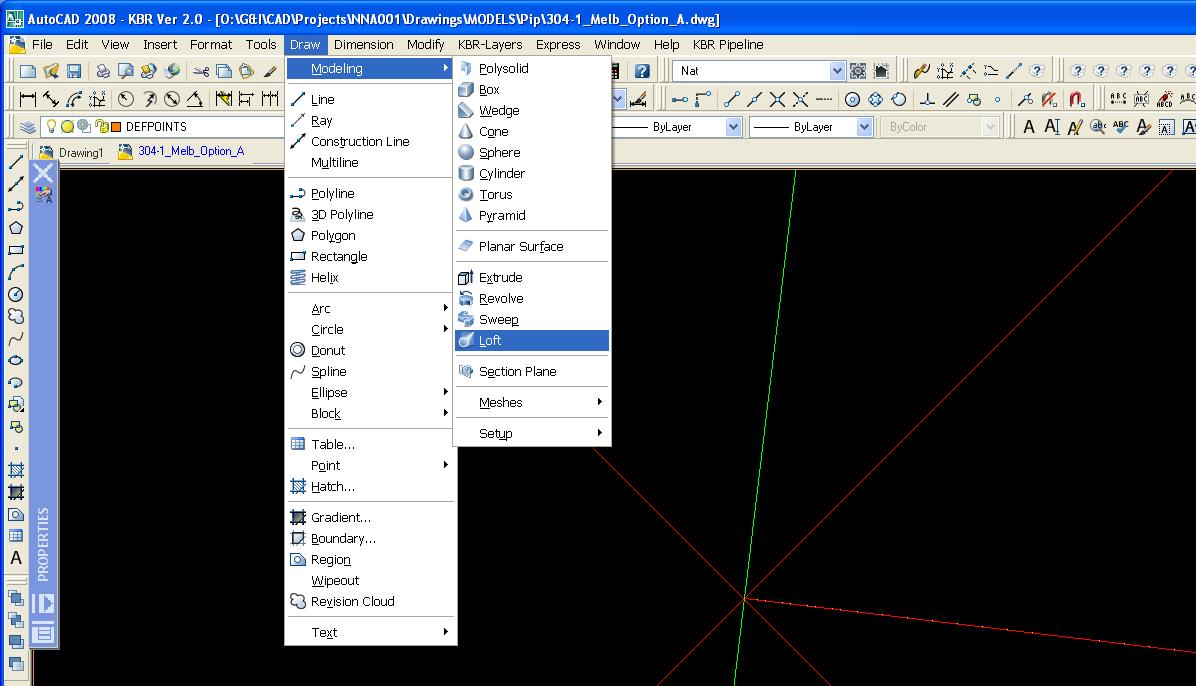
Task: Choose Planar Surface from the Modeling submenu
Action: 532,246
